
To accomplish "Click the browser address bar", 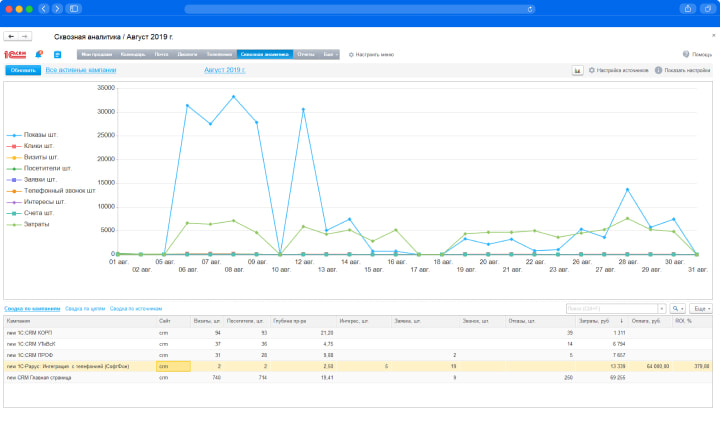I will pyautogui.click(x=360, y=9).
